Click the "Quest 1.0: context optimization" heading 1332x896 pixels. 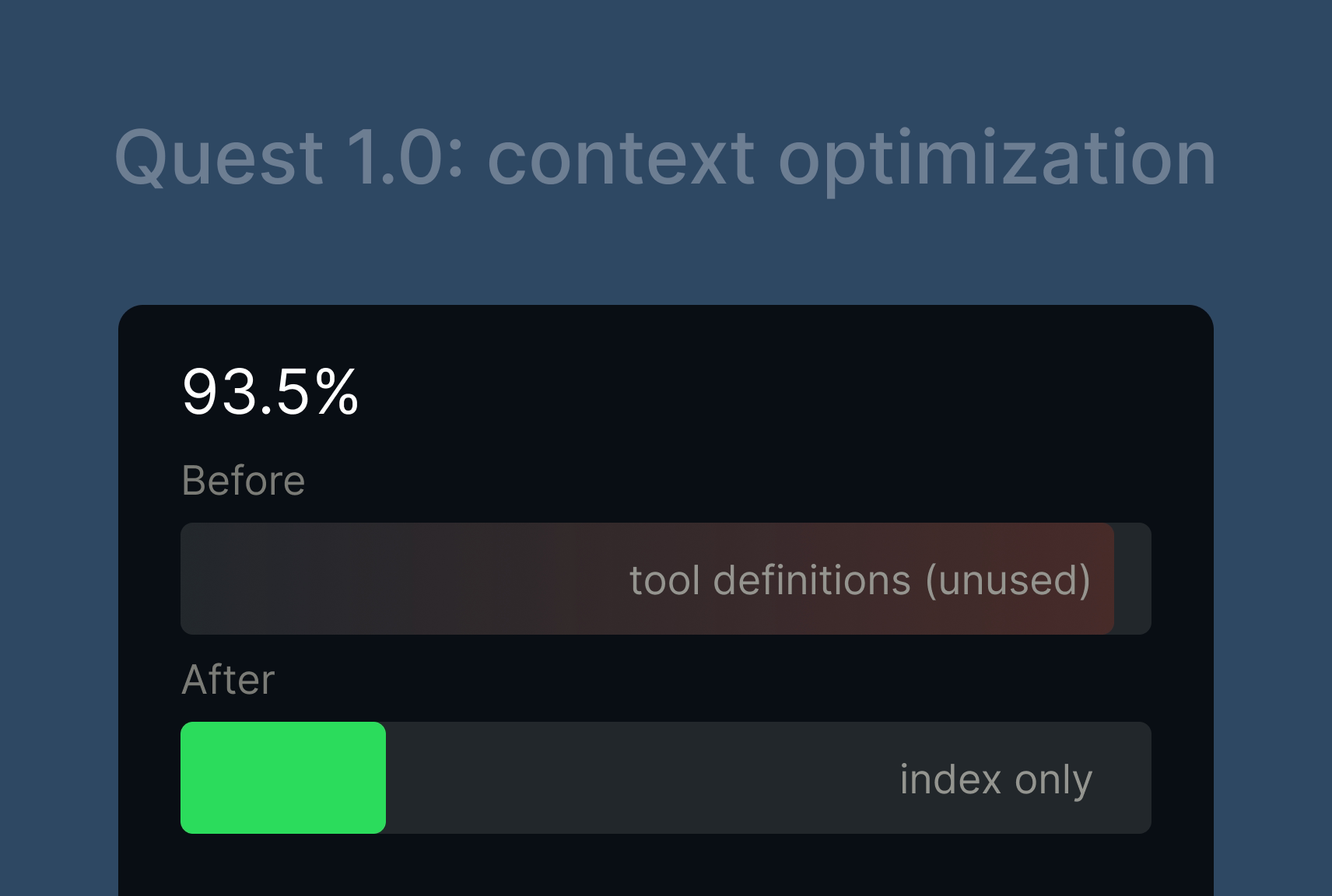click(x=665, y=159)
